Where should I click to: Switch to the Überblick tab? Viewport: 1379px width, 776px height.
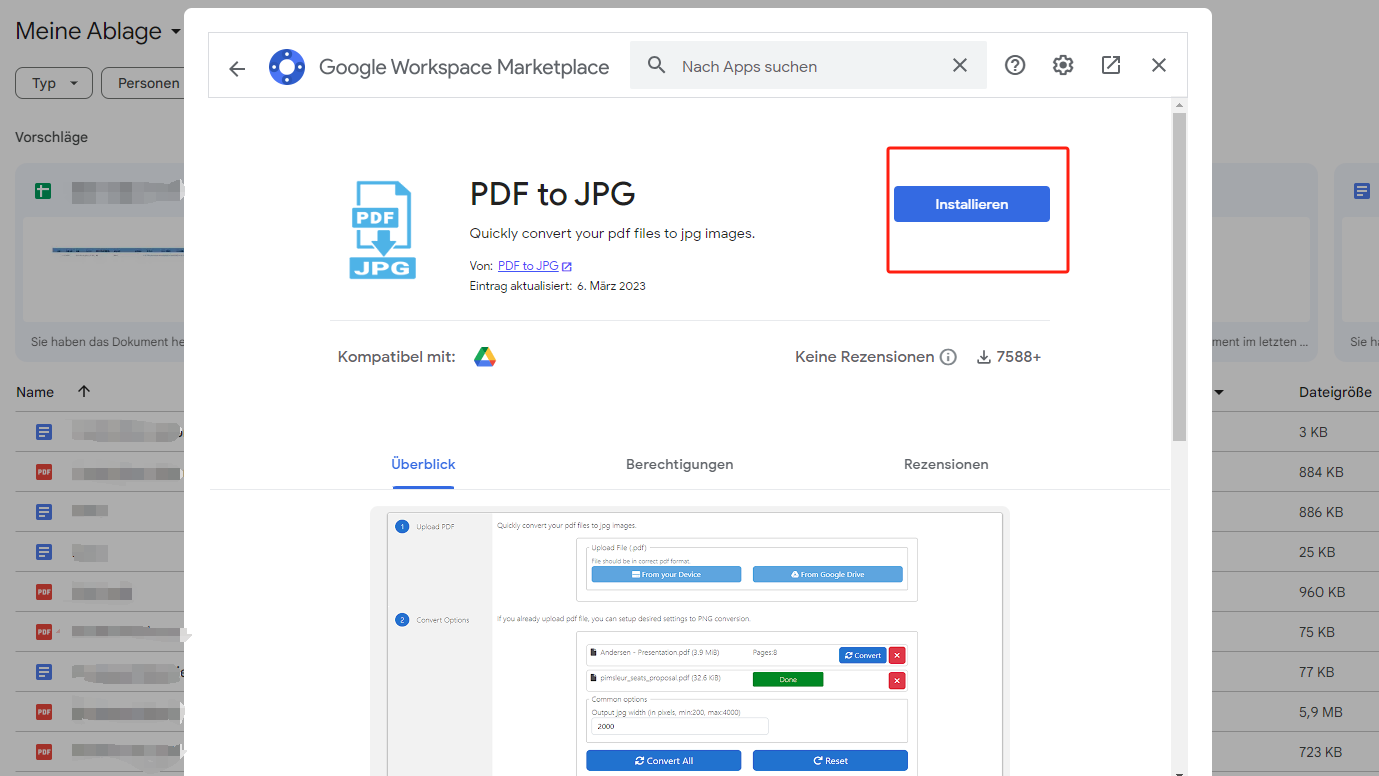[x=424, y=464]
